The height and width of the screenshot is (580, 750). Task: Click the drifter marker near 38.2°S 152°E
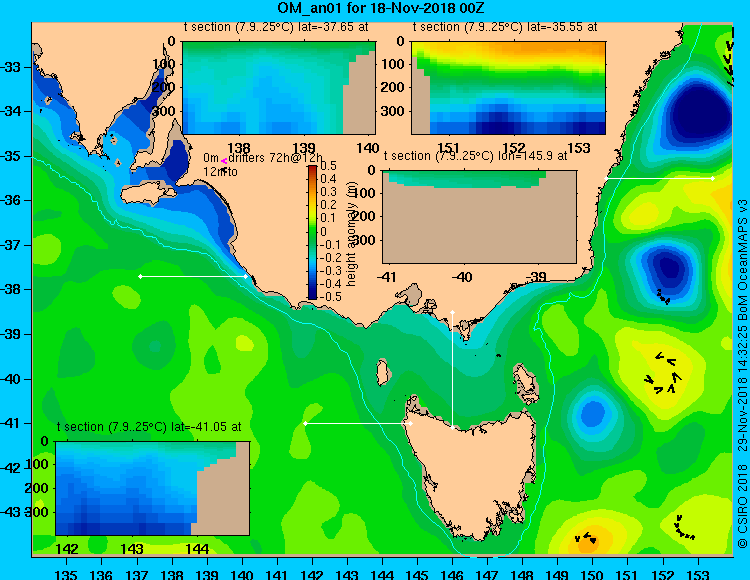pos(664,297)
